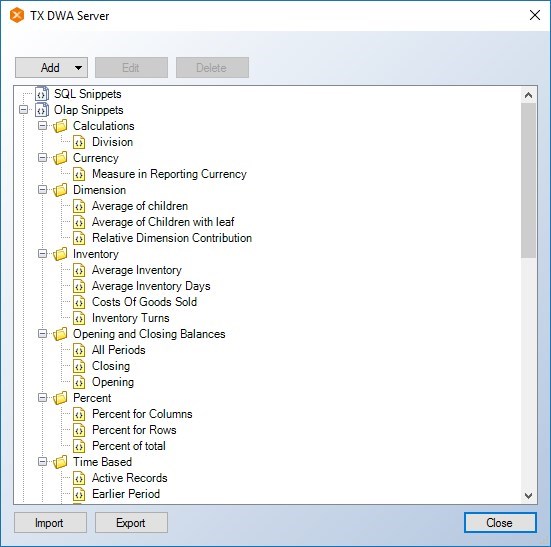Click the Olap Snippets document icon

click(42, 110)
